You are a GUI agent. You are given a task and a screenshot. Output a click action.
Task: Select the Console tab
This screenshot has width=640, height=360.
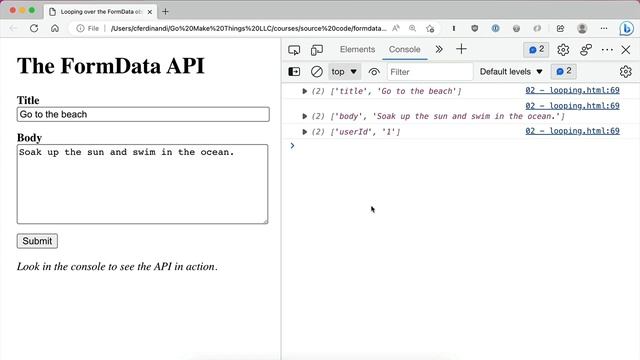[404, 49]
